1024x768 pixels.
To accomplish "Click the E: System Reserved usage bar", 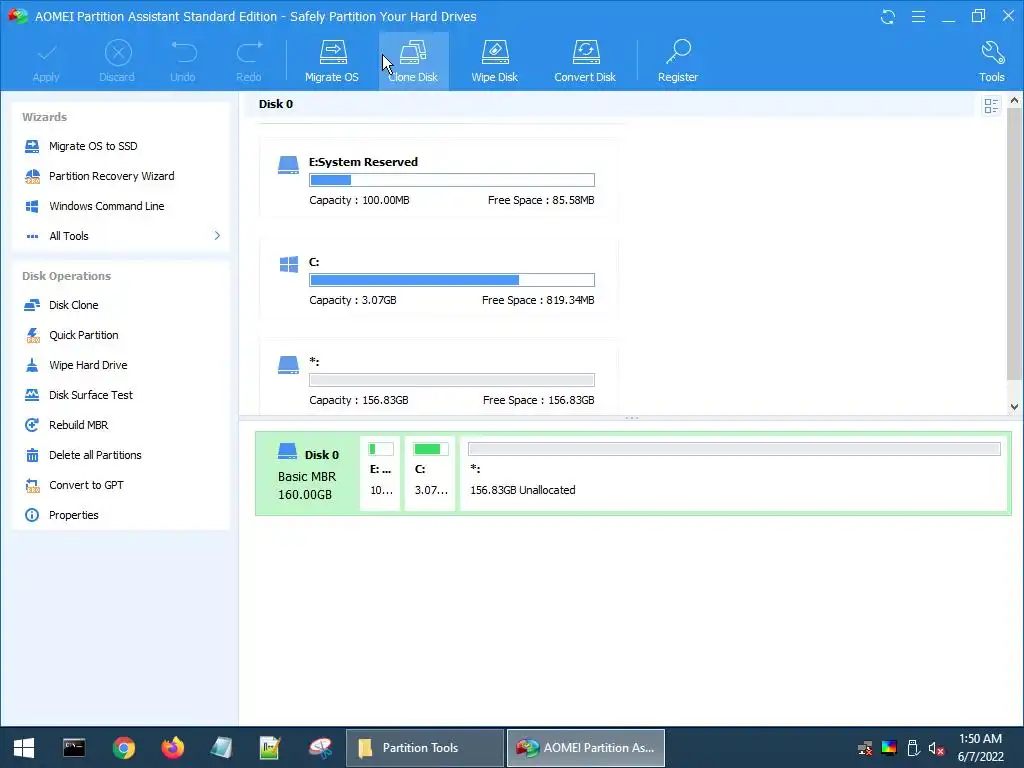I will (452, 180).
